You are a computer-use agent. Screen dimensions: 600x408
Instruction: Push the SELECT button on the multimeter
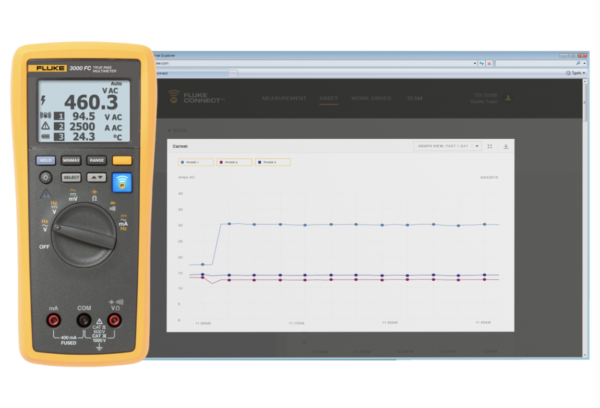coord(71,178)
